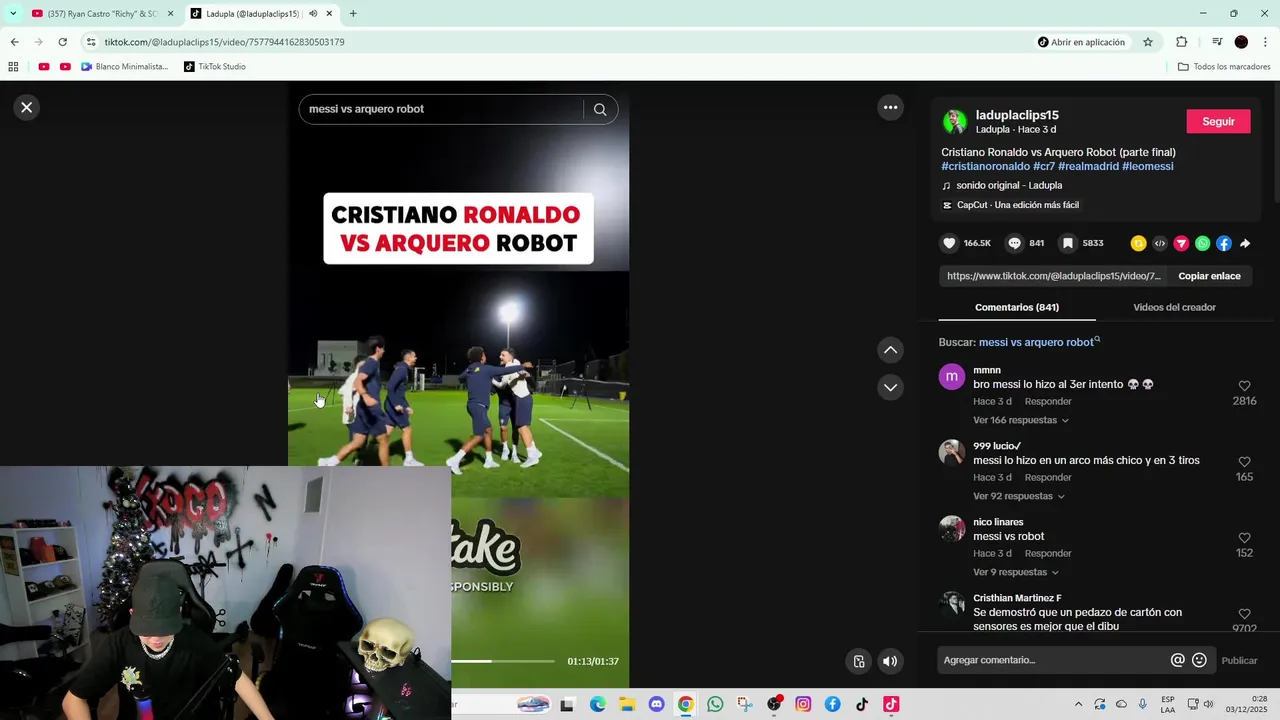Like Cristhian Martinez F's comment heart
The width and height of the screenshot is (1280, 720).
coord(1244,614)
